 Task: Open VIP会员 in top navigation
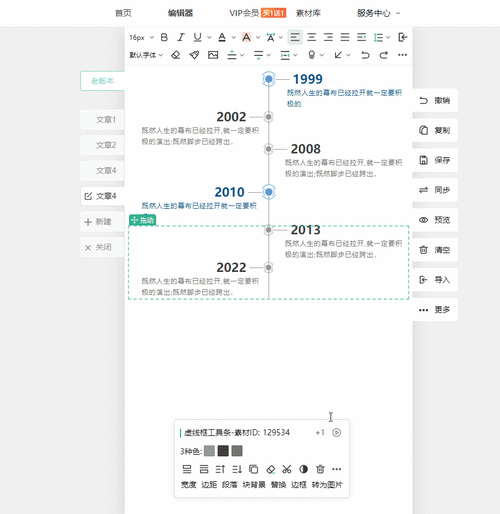pos(244,13)
